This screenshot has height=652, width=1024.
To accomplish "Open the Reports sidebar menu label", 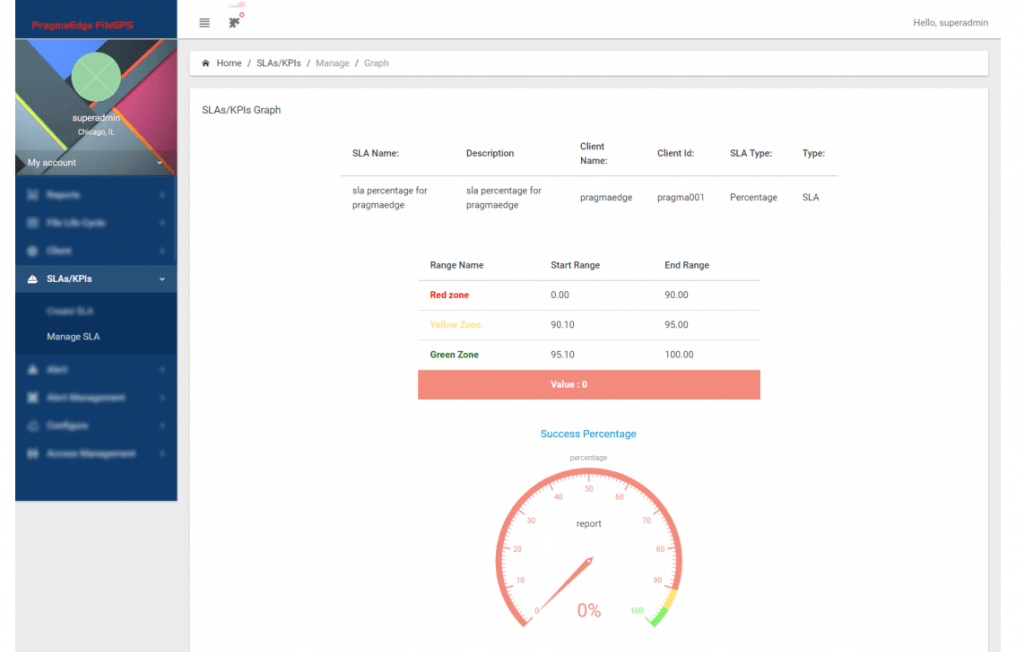I will coord(63,195).
